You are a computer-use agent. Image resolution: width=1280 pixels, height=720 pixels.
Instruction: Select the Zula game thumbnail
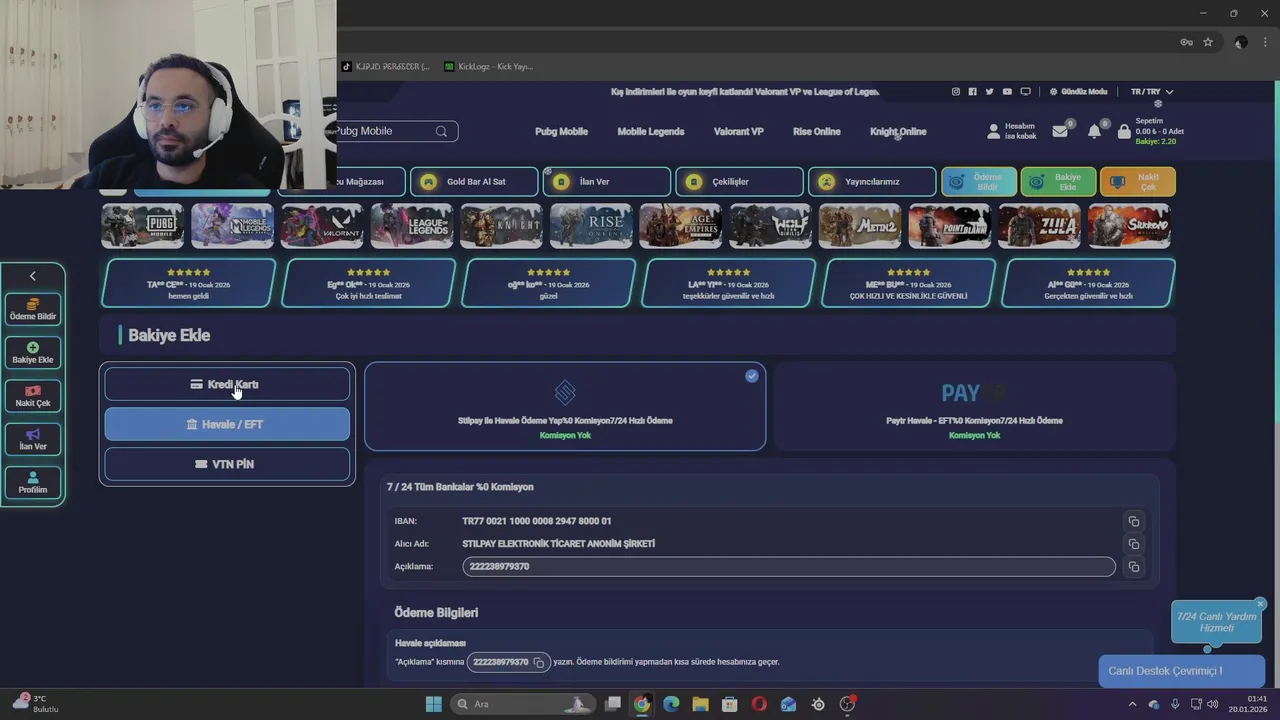click(1039, 226)
